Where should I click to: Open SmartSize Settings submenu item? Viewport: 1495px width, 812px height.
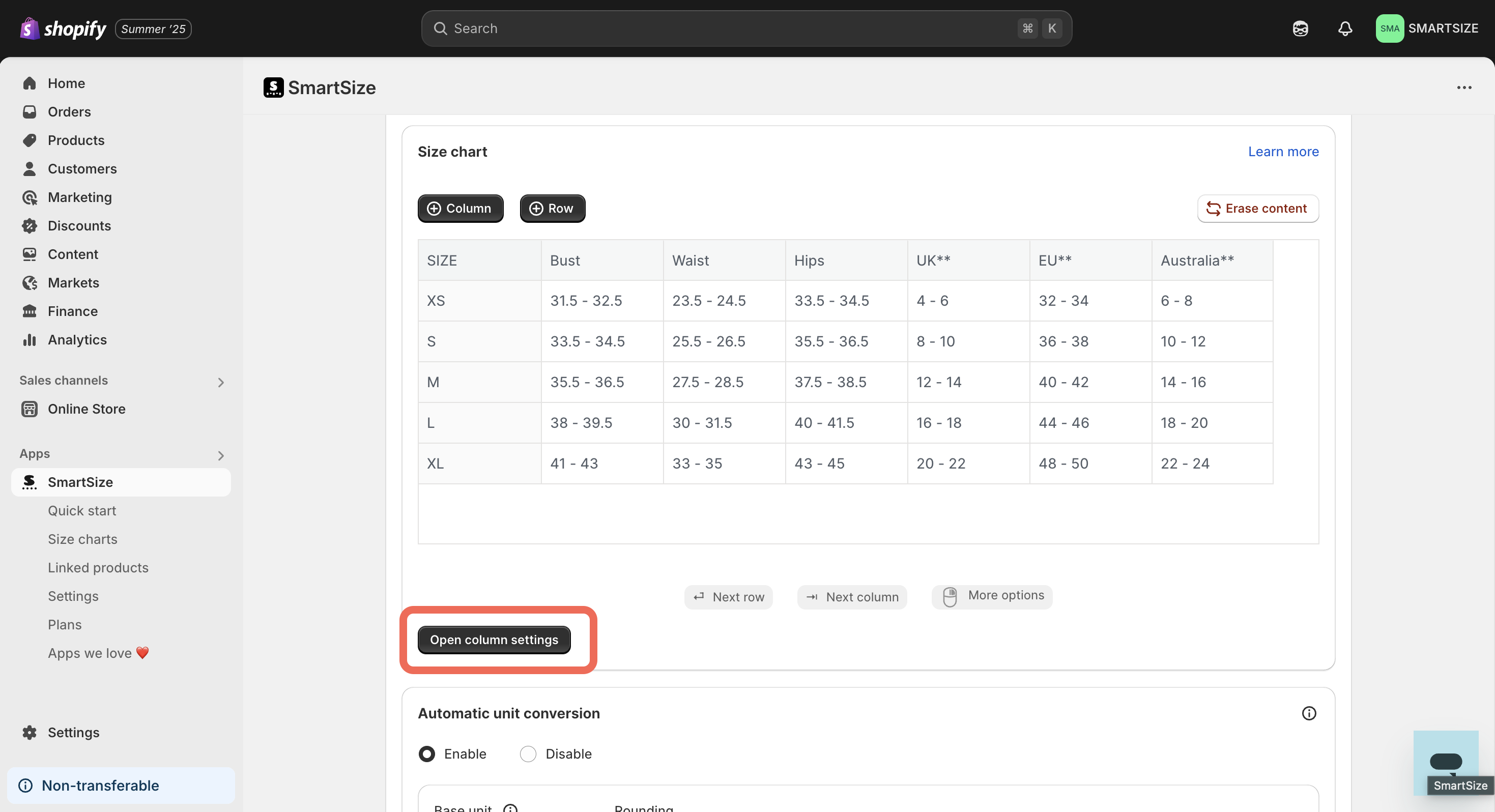[x=73, y=596]
